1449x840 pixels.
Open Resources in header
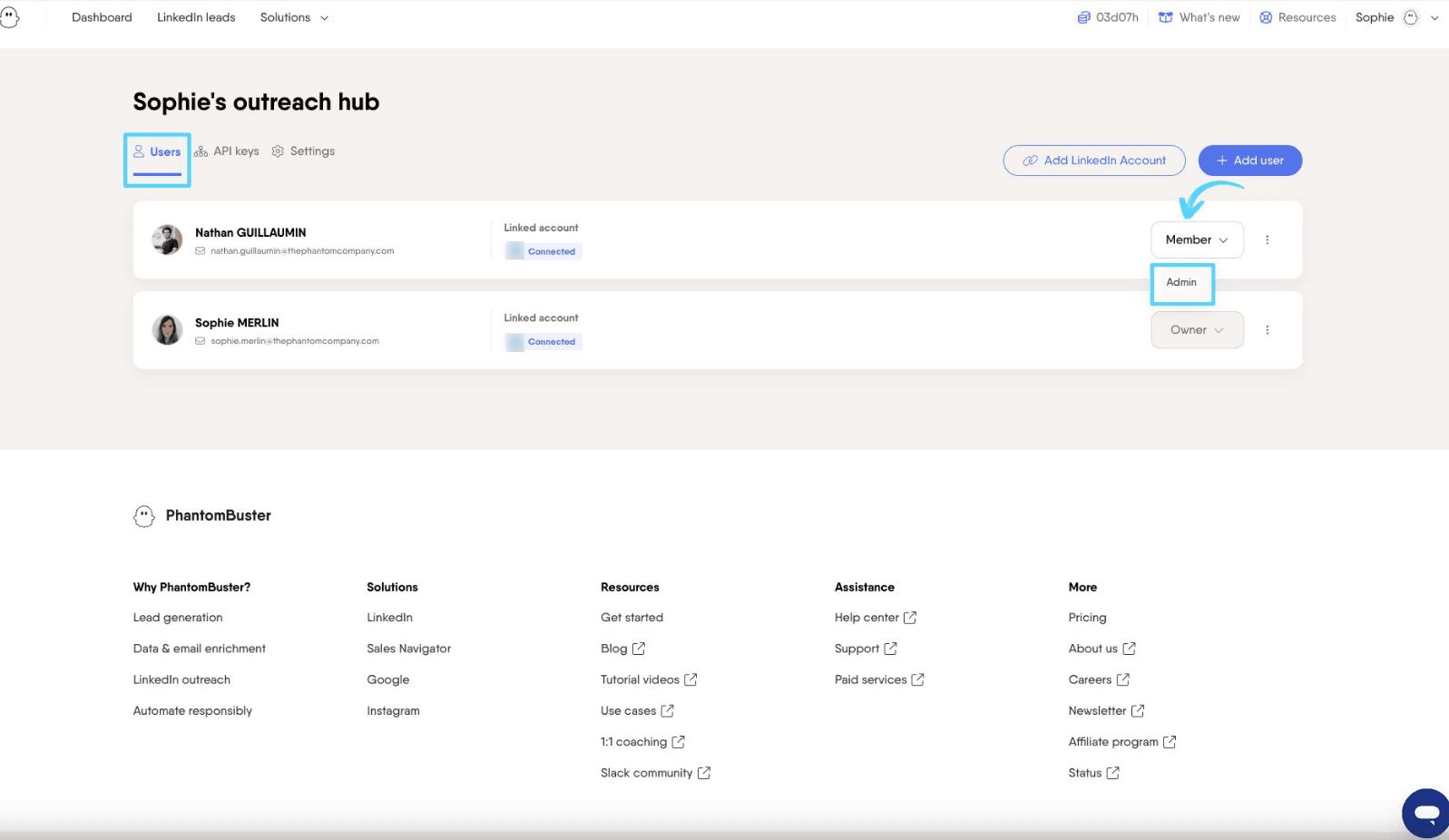point(1297,17)
